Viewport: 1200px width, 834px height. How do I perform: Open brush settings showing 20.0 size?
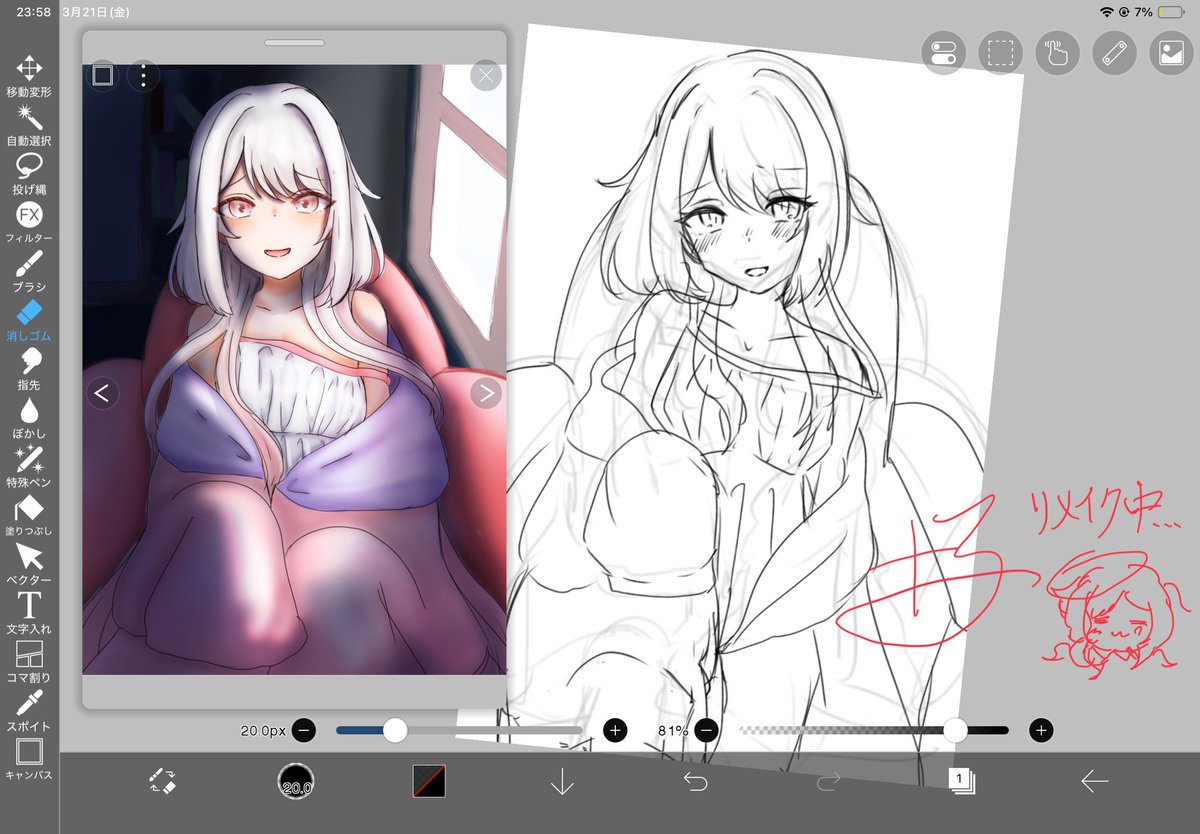pyautogui.click(x=296, y=781)
